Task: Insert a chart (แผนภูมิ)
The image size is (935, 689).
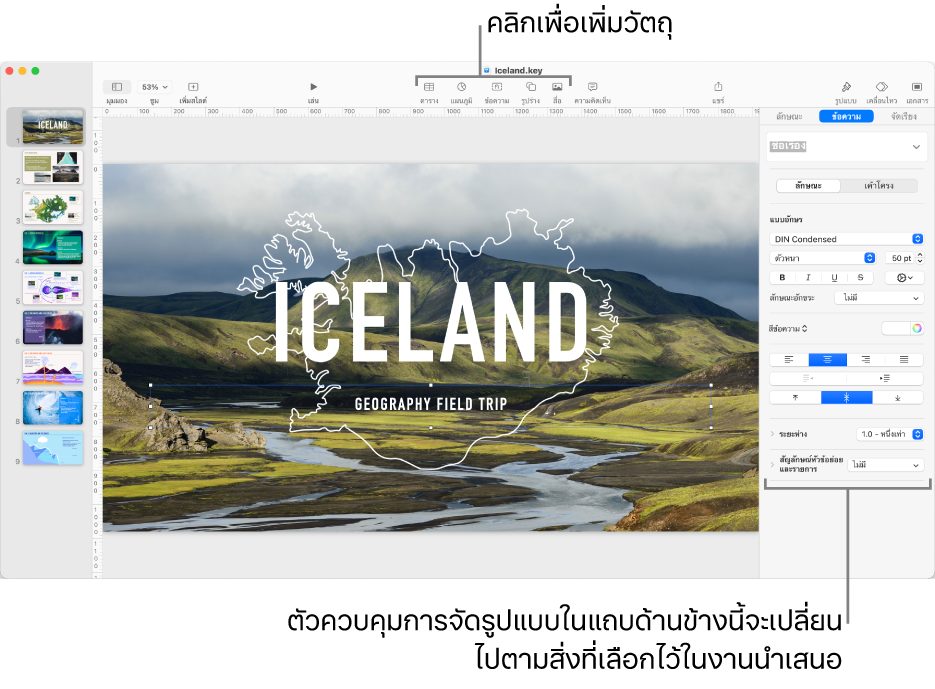Action: click(461, 87)
